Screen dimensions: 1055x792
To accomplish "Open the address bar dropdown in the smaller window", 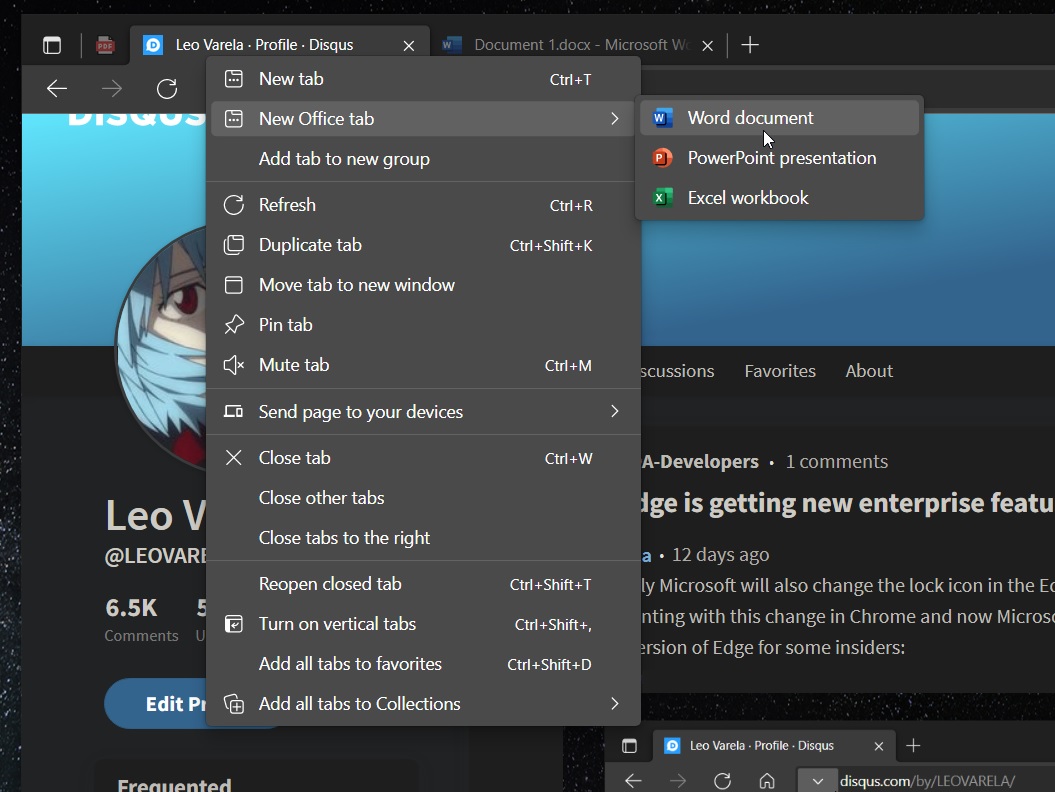I will click(817, 780).
